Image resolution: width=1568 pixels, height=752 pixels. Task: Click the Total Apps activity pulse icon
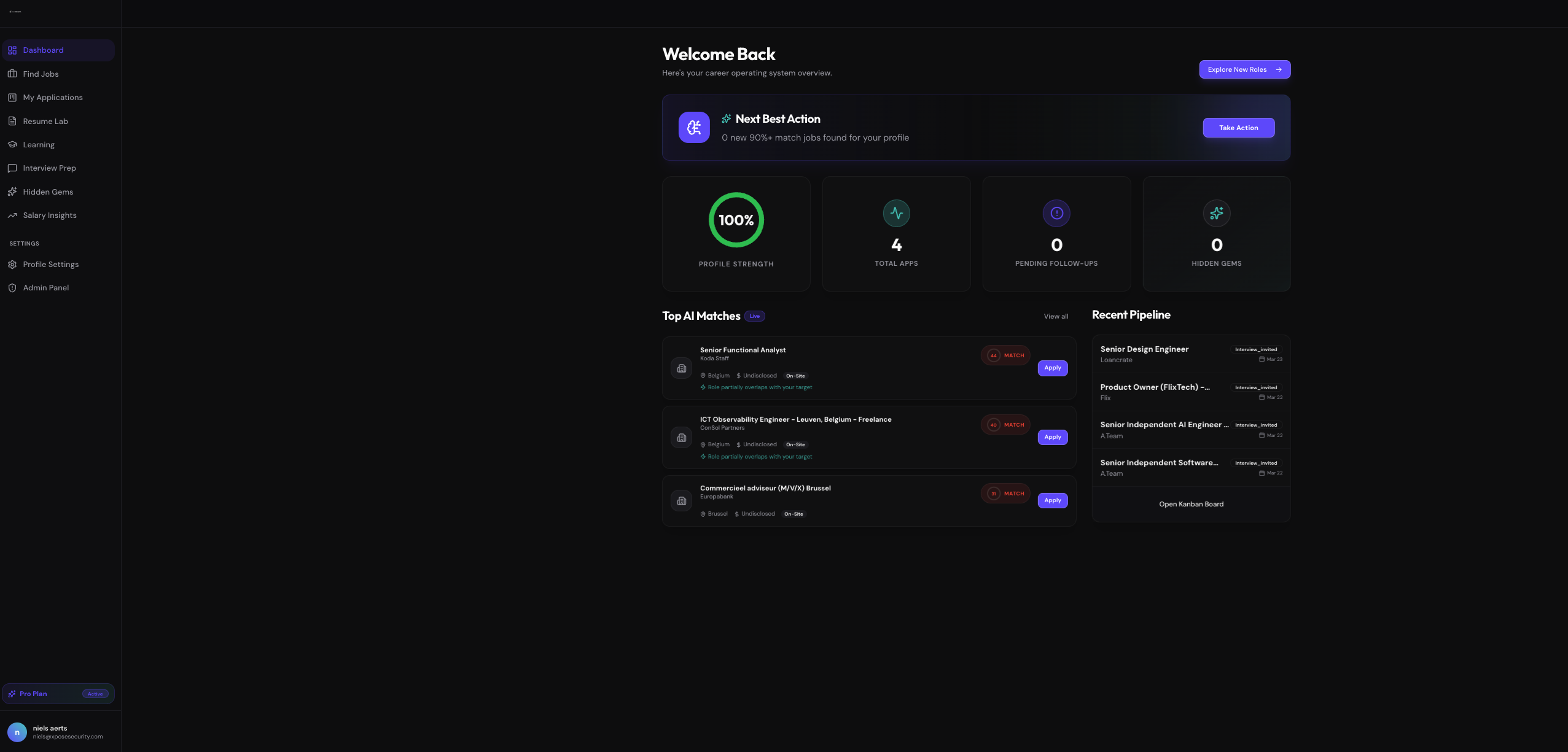click(896, 213)
